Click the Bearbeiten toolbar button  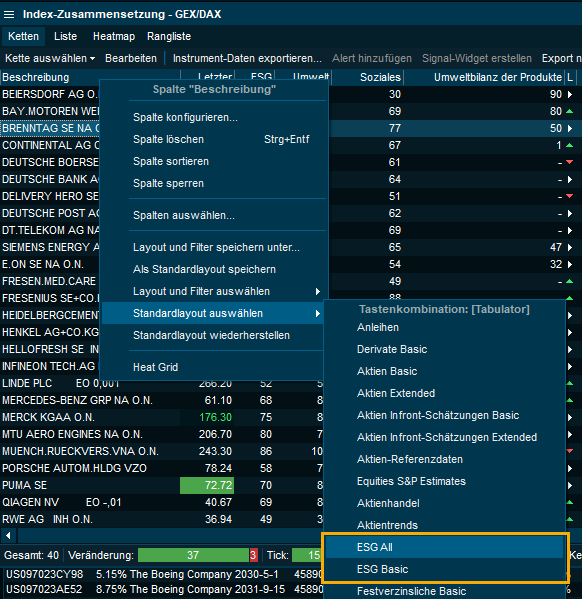(x=131, y=58)
